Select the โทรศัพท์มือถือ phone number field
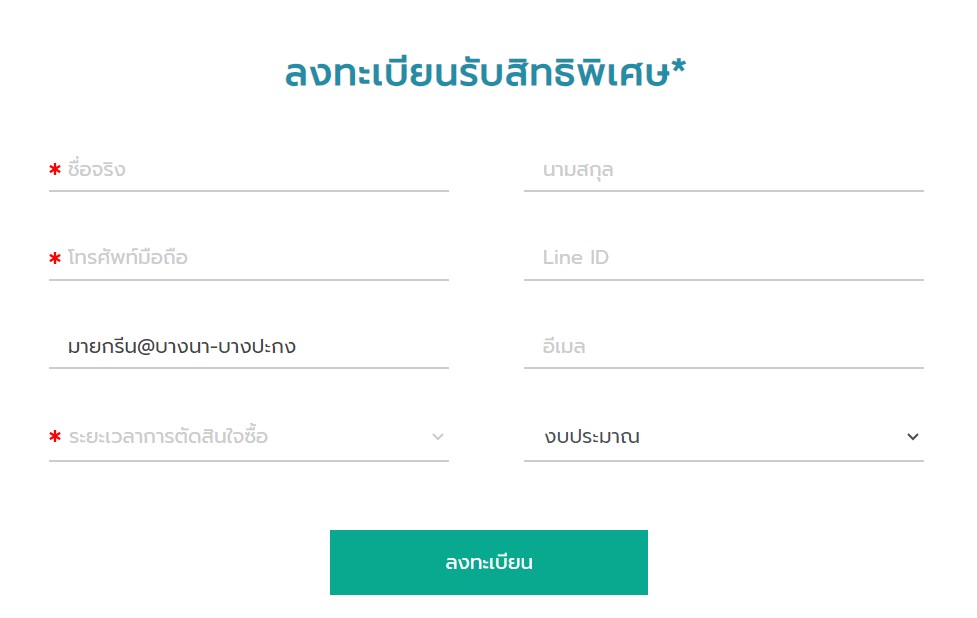This screenshot has height=618, width=977. point(249,258)
